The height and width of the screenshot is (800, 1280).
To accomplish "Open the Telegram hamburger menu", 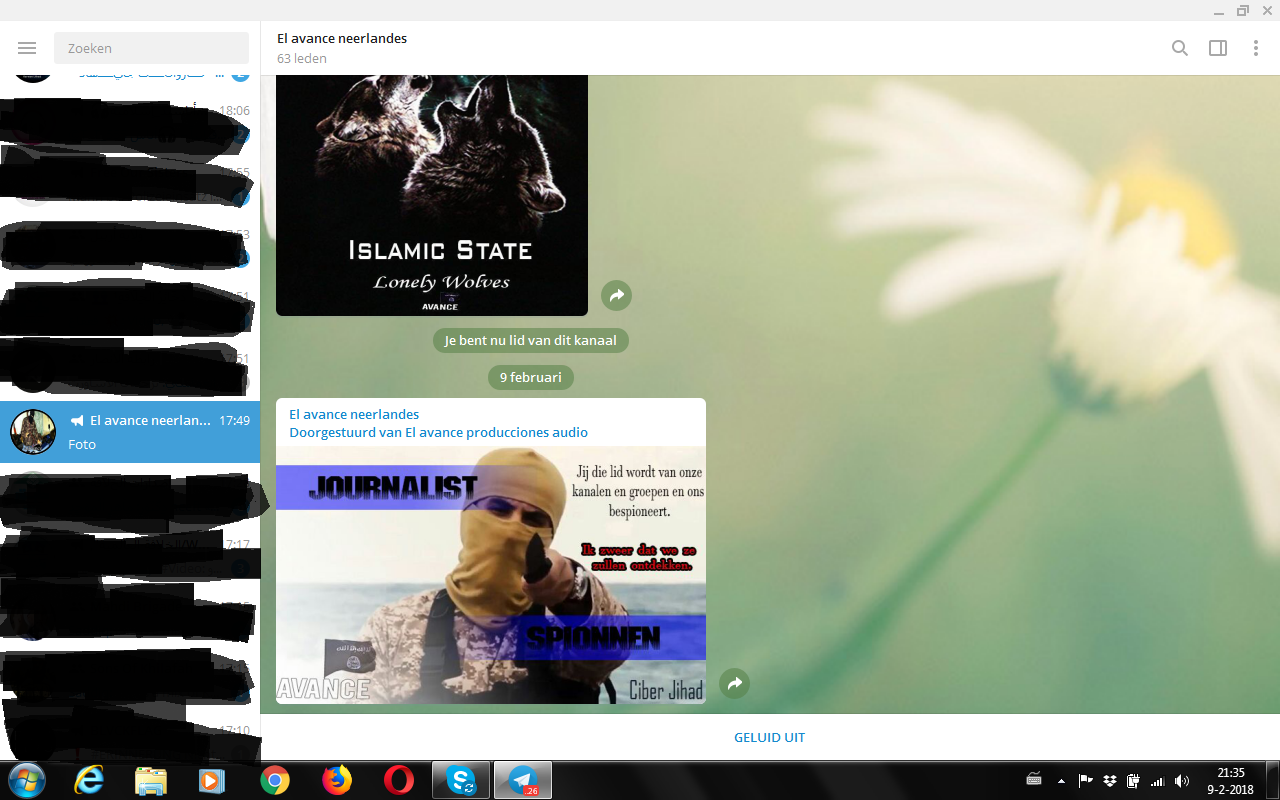I will (27, 48).
